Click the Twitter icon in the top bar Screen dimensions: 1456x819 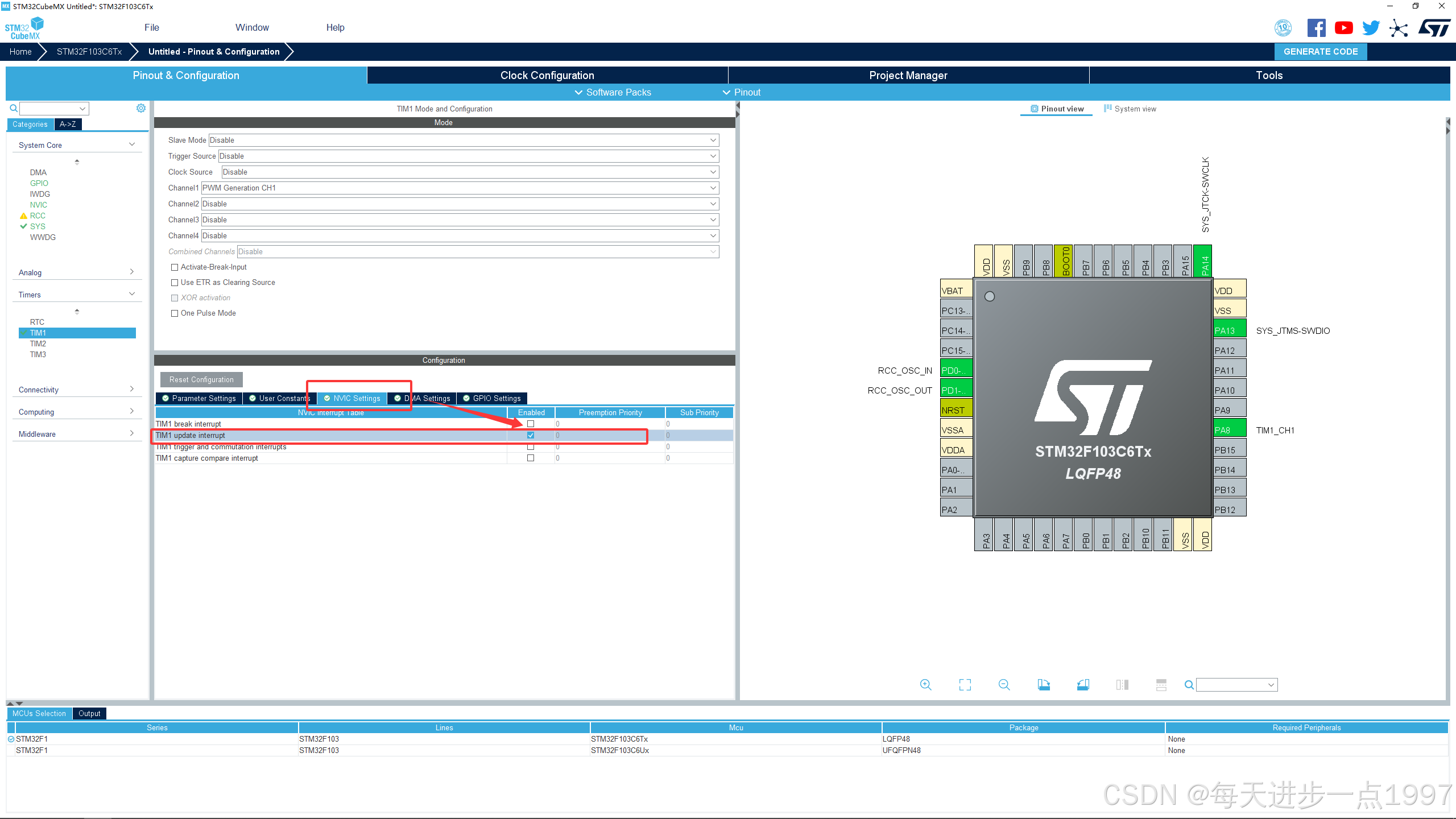pyautogui.click(x=1371, y=27)
